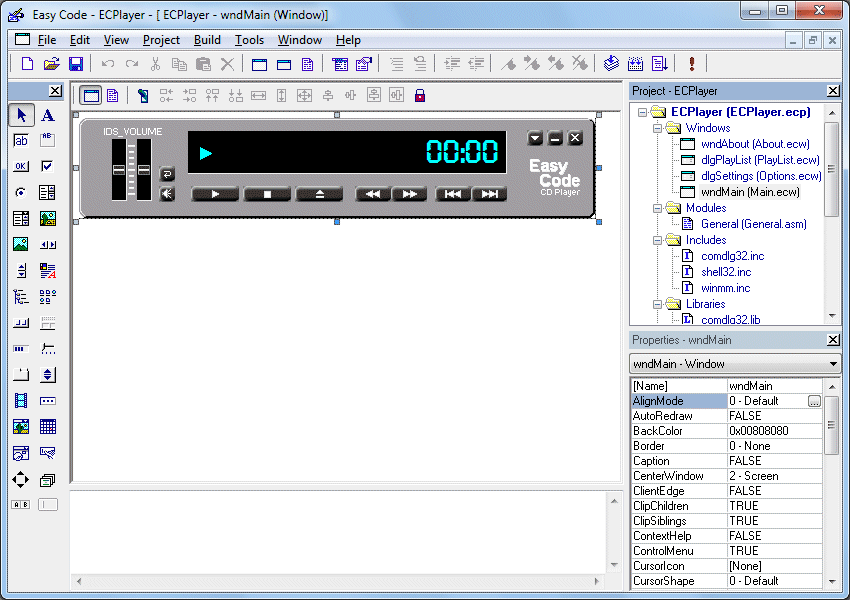The height and width of the screenshot is (600, 850).
Task: Click the Save floppy disk icon
Action: point(75,64)
